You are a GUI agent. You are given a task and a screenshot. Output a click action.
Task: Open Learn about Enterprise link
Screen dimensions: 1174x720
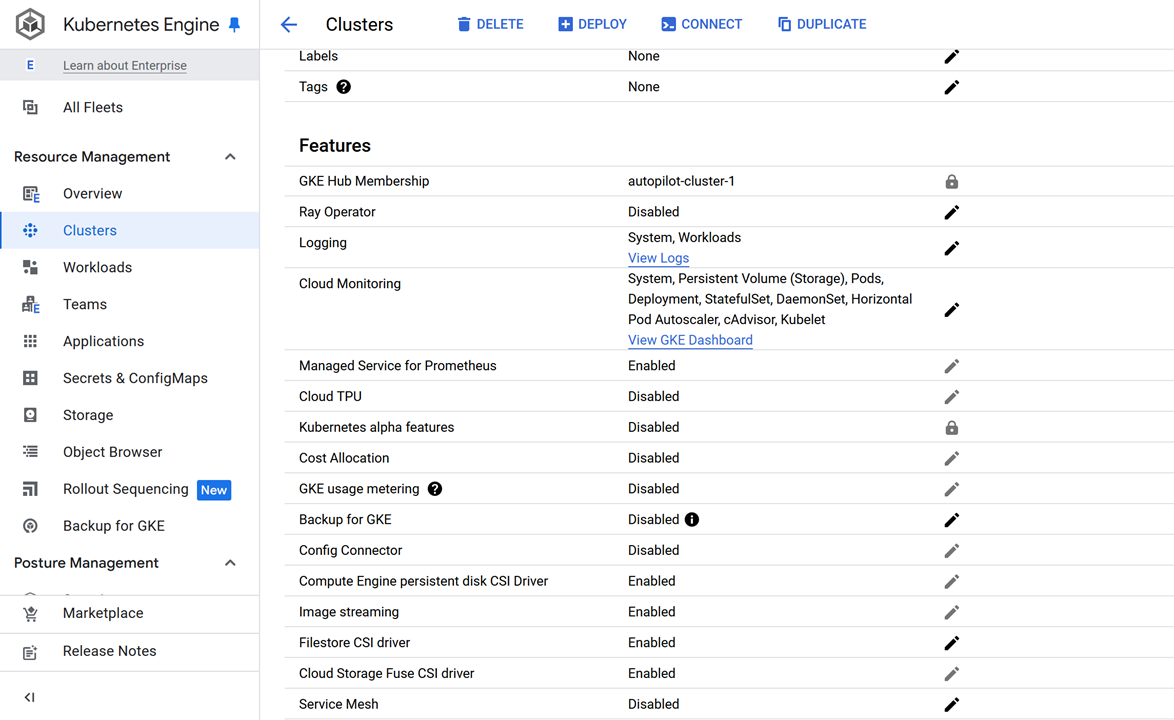(x=125, y=65)
